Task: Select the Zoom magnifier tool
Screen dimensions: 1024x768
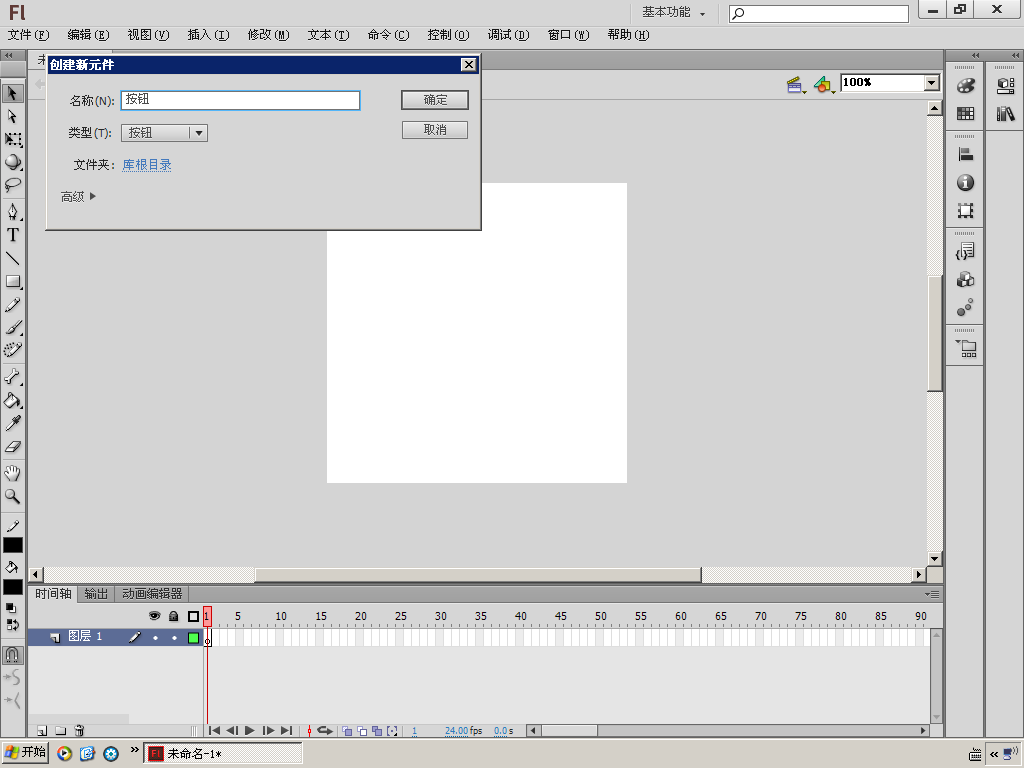Action: coord(12,496)
